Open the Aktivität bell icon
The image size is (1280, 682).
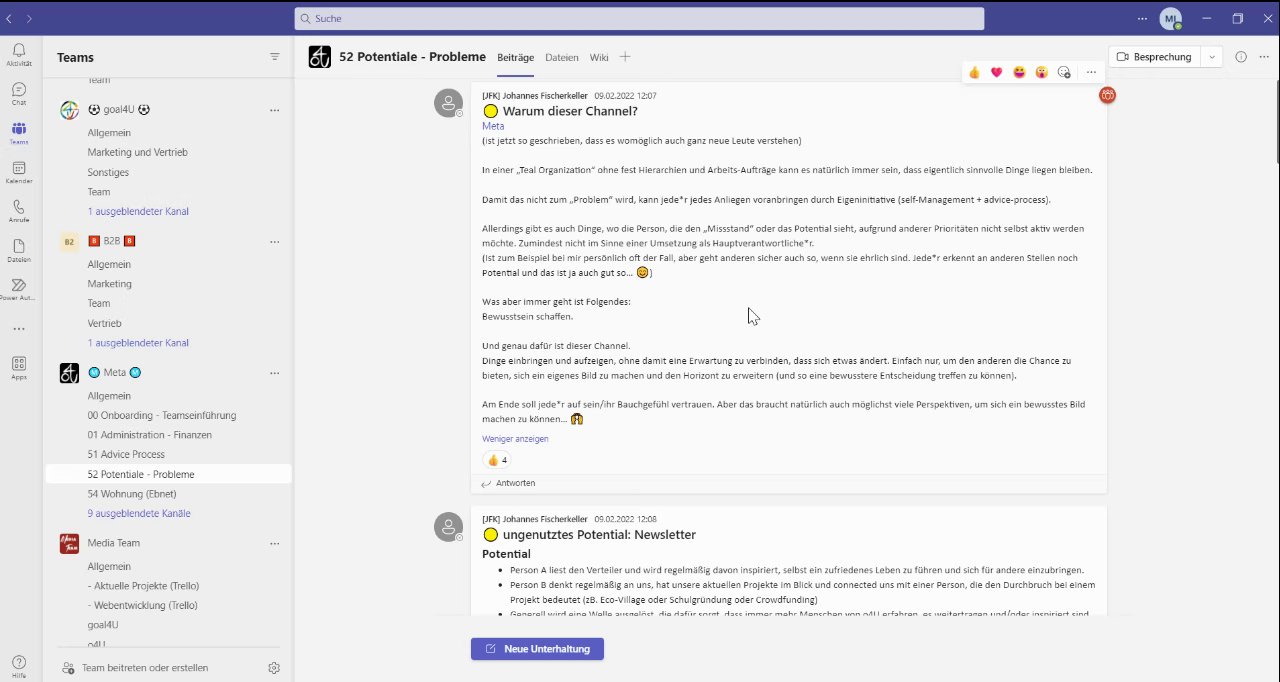(19, 51)
